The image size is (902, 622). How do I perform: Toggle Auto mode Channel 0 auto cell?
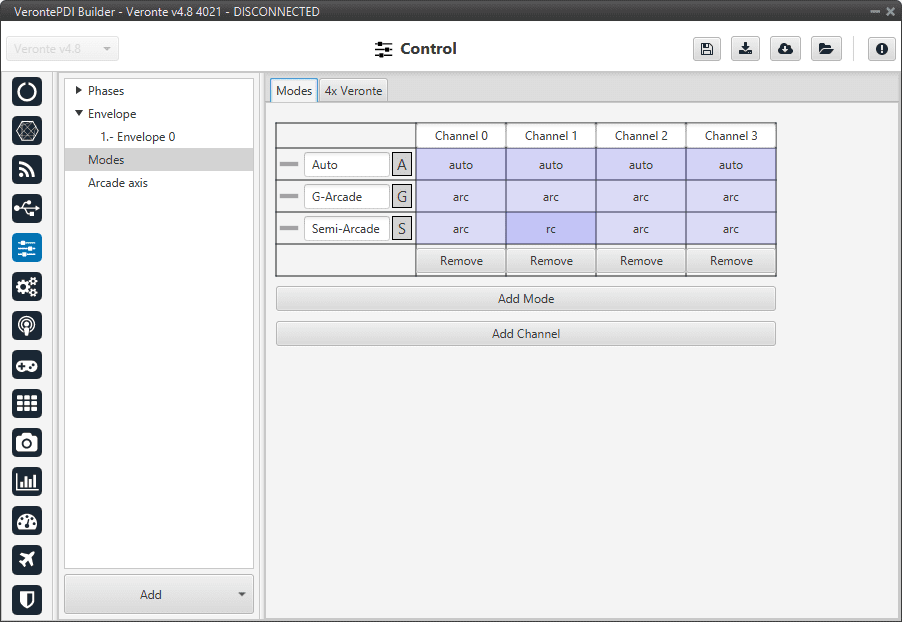pyautogui.click(x=461, y=165)
